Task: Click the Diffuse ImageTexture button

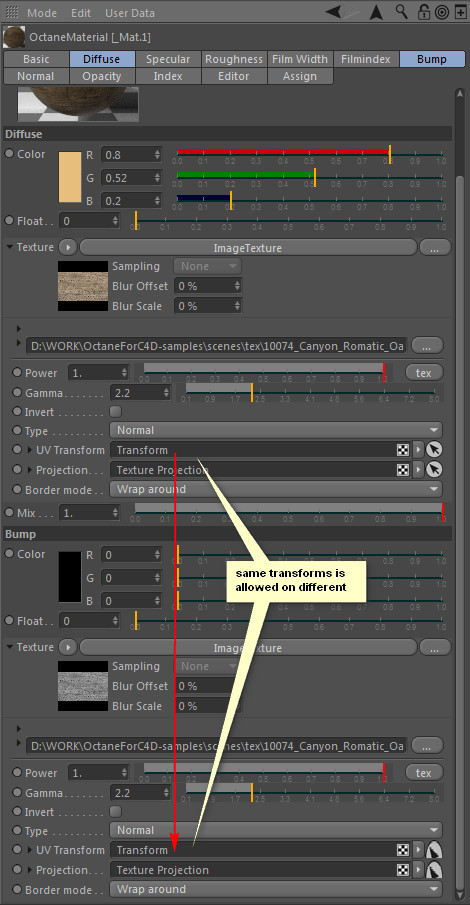Action: pyautogui.click(x=248, y=248)
